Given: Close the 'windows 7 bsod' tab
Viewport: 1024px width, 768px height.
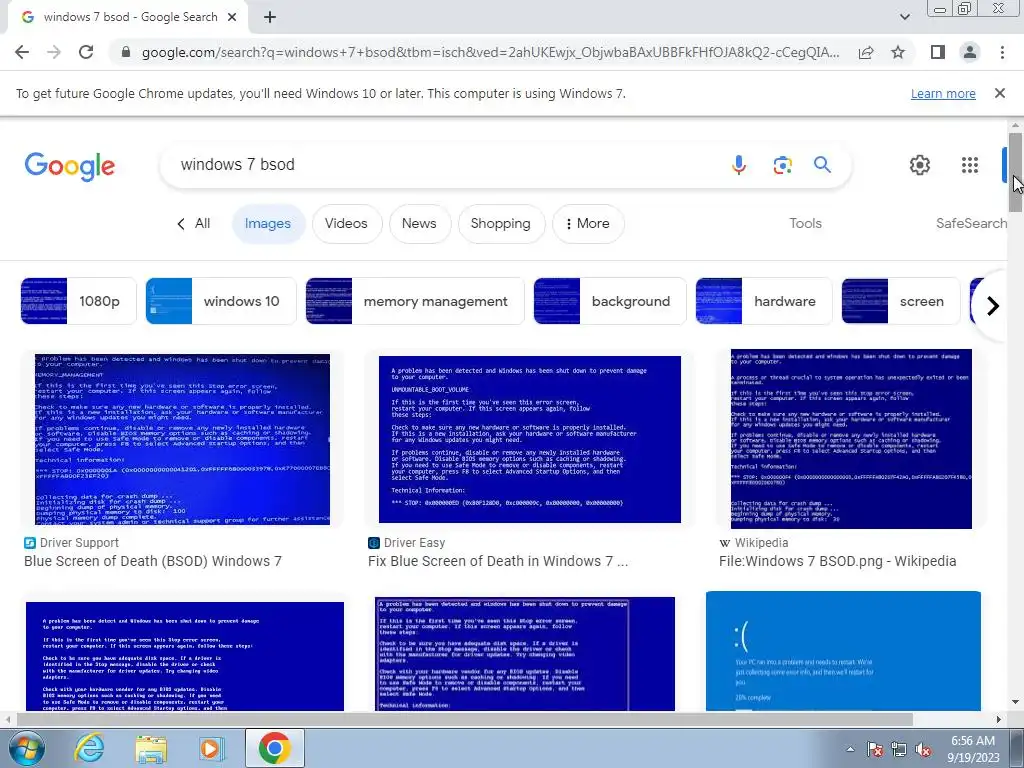Looking at the screenshot, I should pyautogui.click(x=232, y=18).
